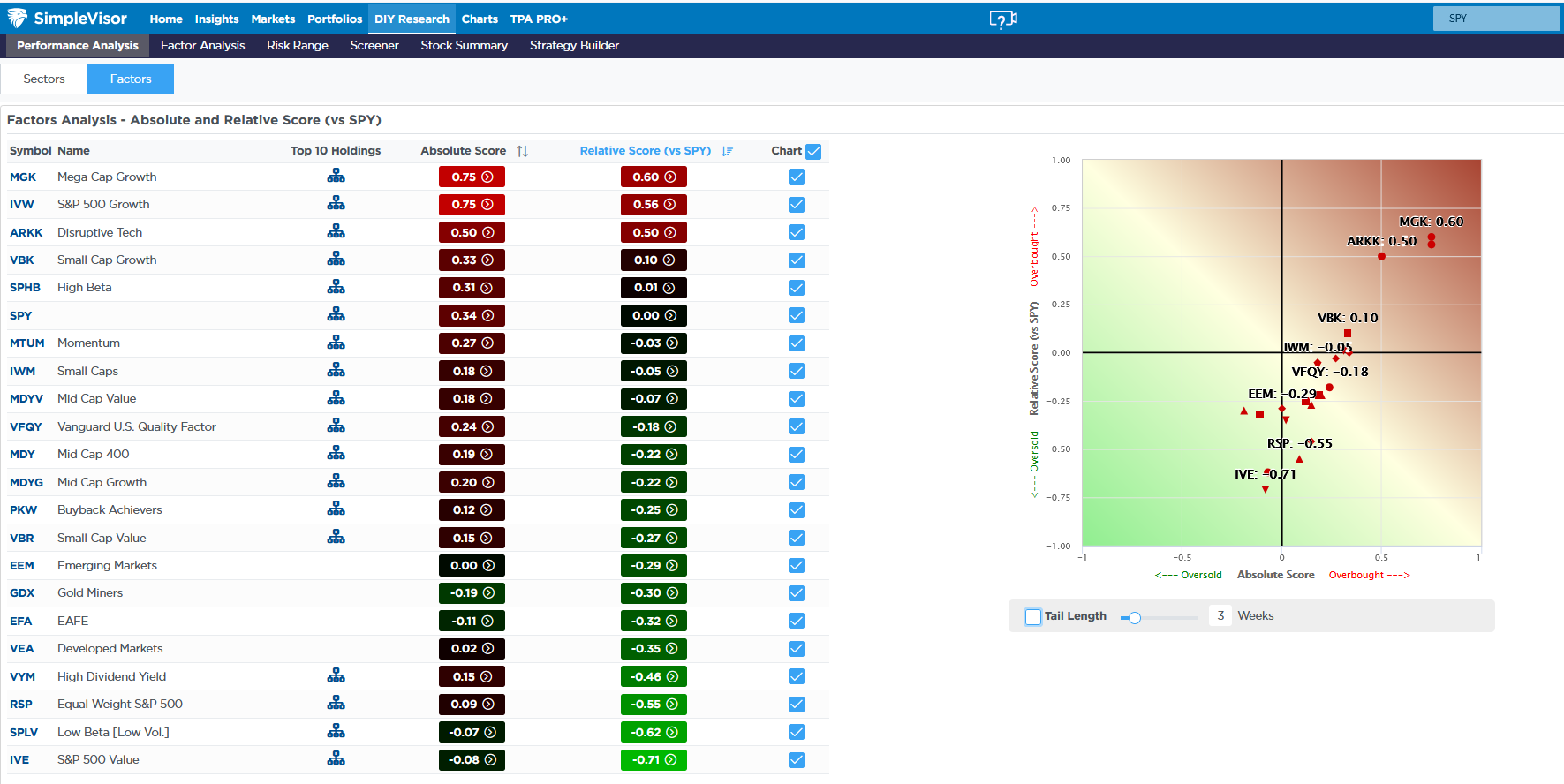Open holdings icon for MTUM Momentum
The image size is (1564, 784).
click(x=336, y=343)
